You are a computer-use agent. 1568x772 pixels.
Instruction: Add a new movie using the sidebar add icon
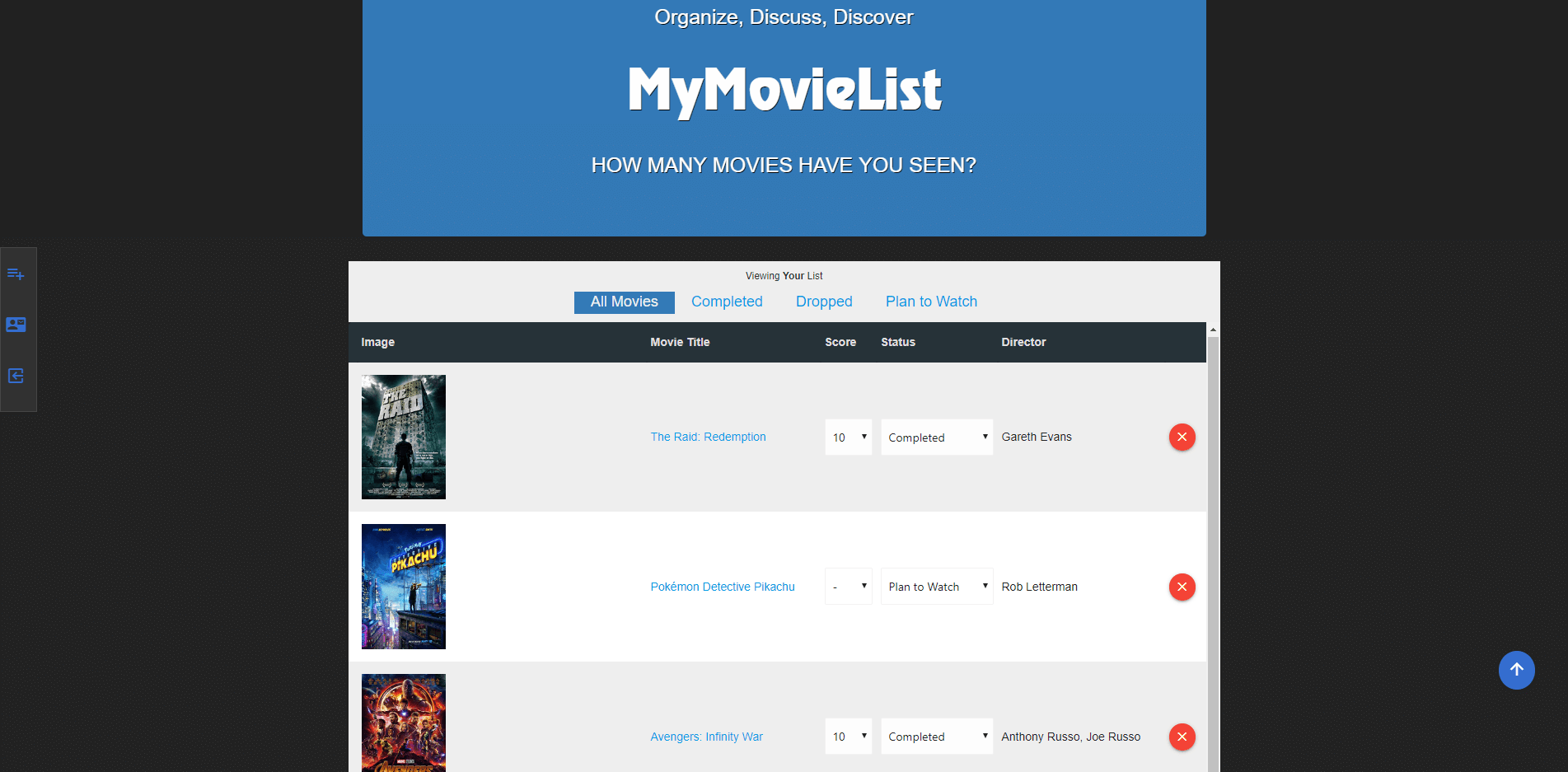16,274
